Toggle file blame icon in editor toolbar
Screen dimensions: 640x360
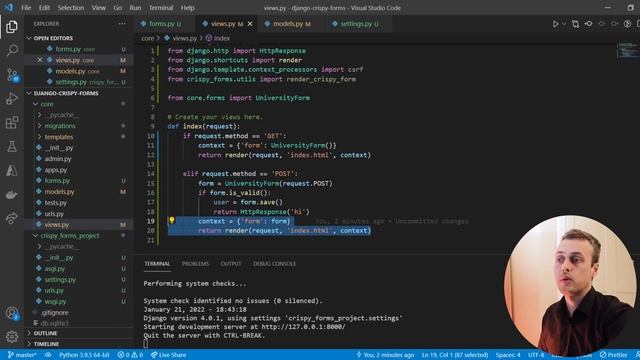627,24
